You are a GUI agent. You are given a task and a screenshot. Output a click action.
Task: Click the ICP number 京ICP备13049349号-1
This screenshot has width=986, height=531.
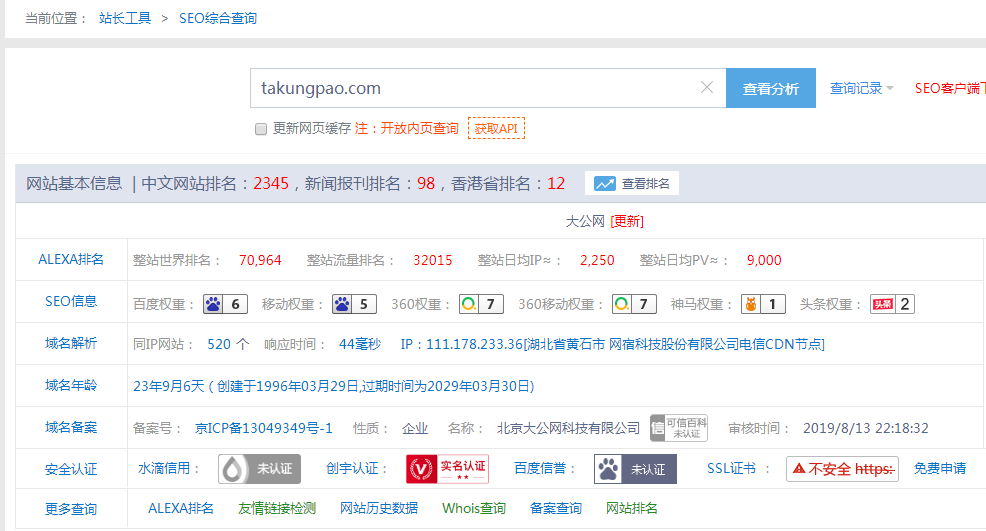click(263, 428)
